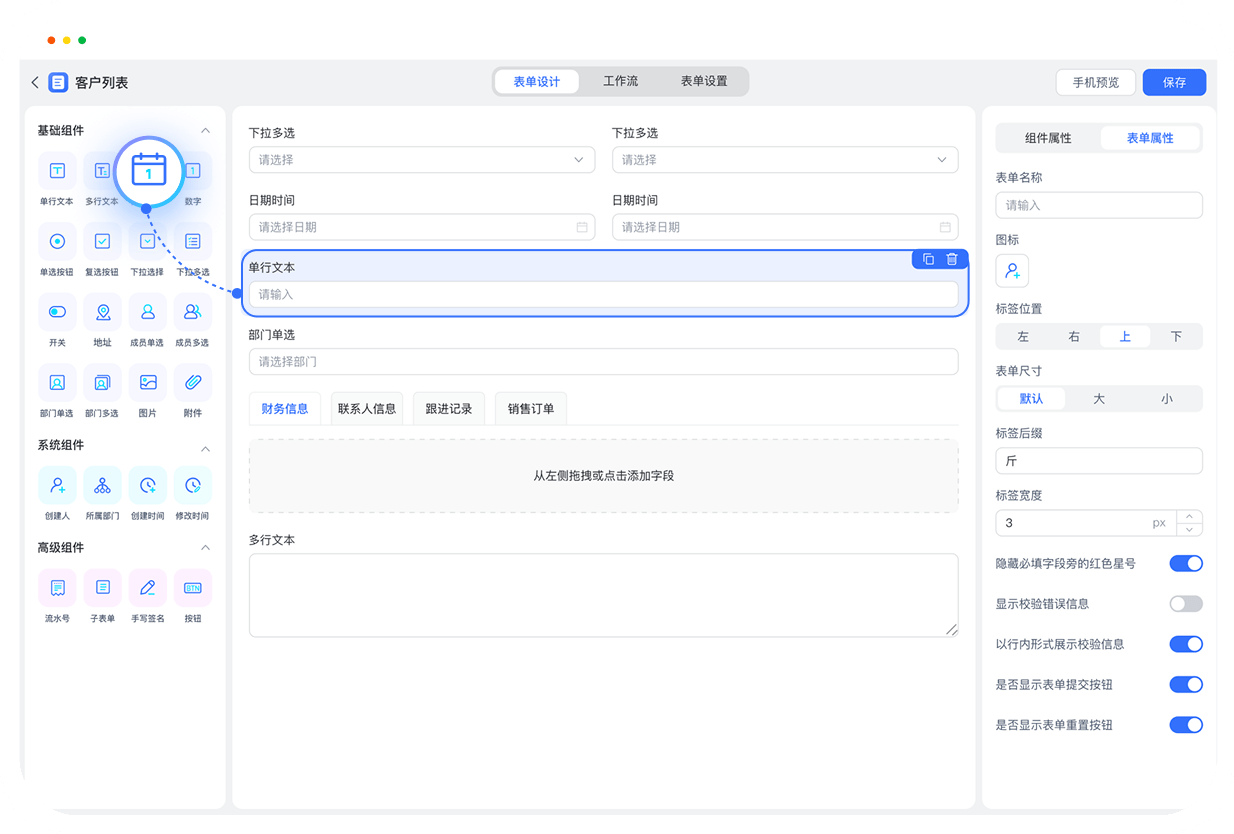This screenshot has height=834, width=1234.
Task: Duplicate the 单行文本 field using the copy icon
Action: [x=926, y=258]
